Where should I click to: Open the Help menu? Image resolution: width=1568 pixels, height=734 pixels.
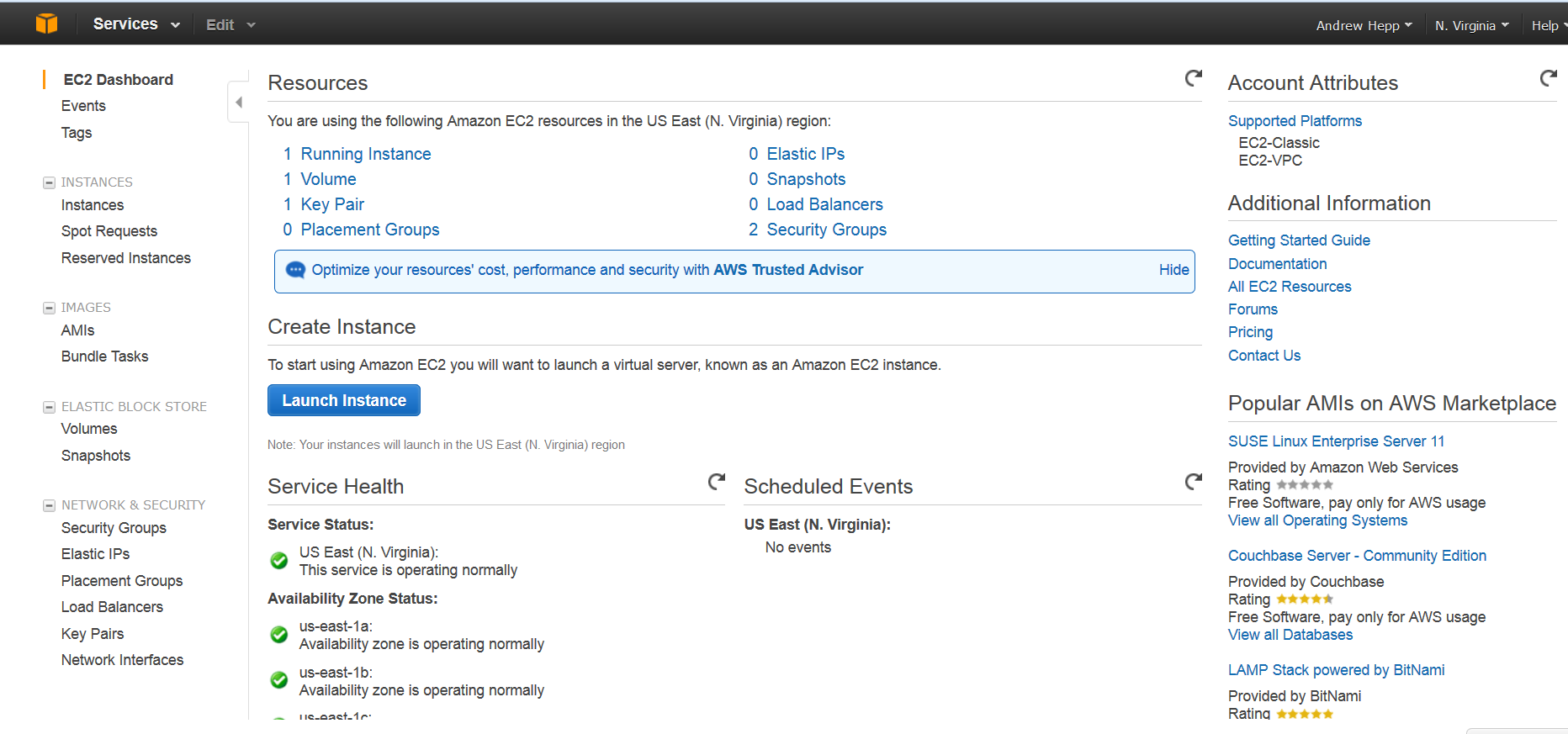pos(1549,25)
